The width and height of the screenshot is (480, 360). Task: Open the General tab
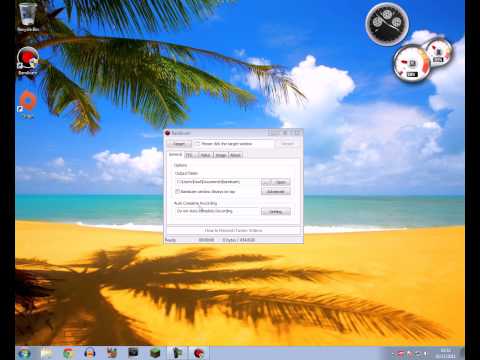175,155
